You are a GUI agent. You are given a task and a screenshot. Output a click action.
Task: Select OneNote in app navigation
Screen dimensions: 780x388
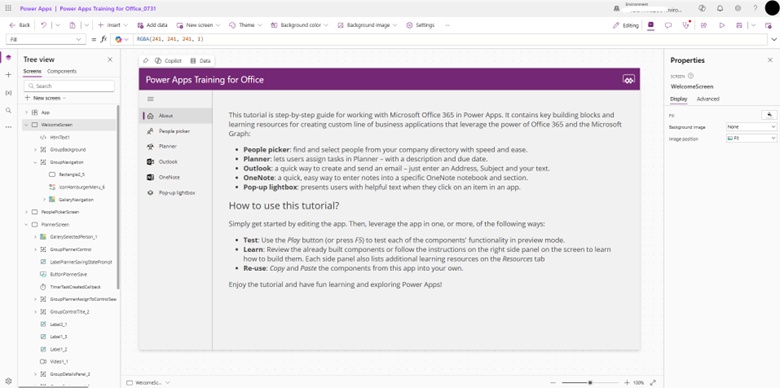click(176, 177)
